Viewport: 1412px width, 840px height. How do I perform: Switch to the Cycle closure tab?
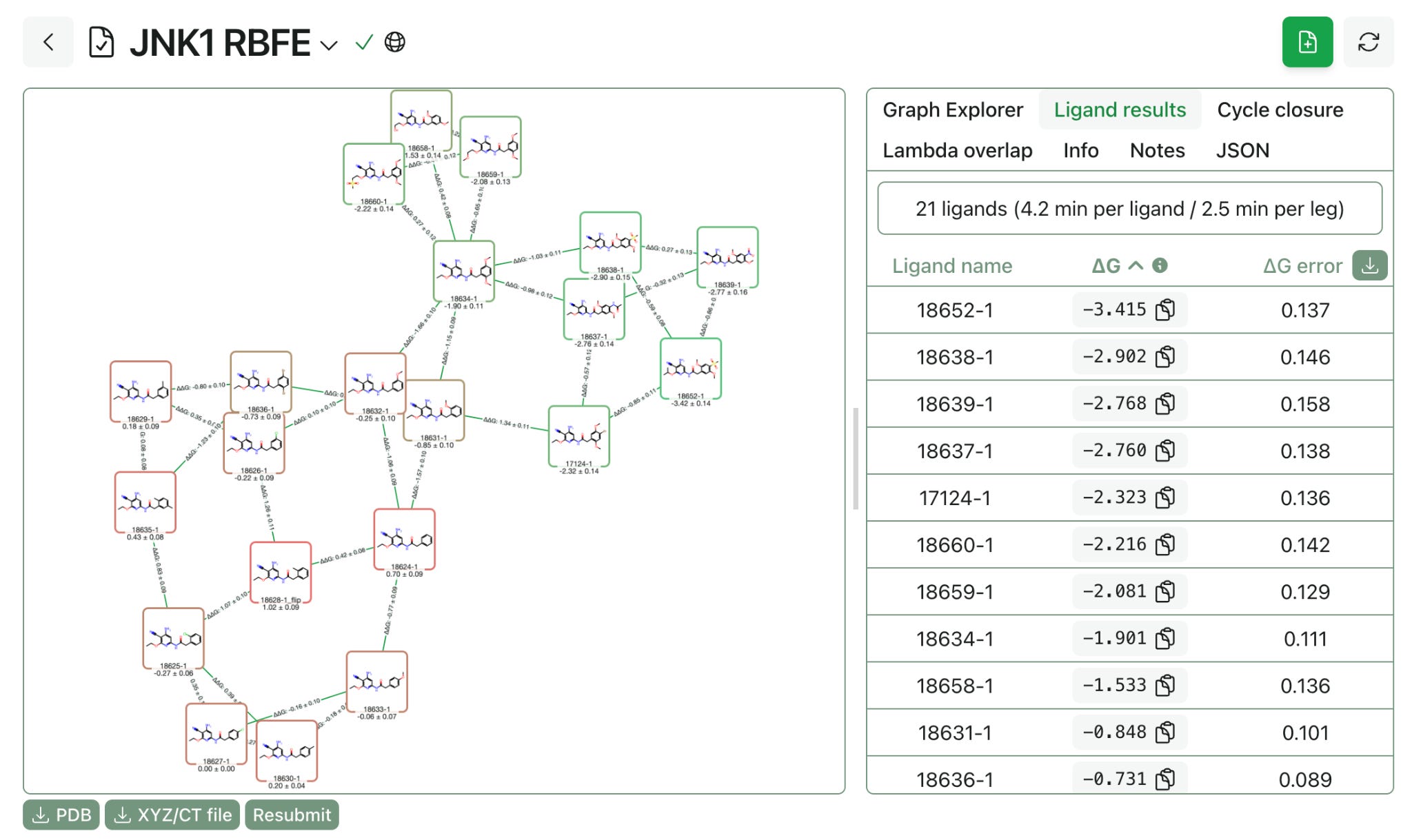coord(1280,110)
